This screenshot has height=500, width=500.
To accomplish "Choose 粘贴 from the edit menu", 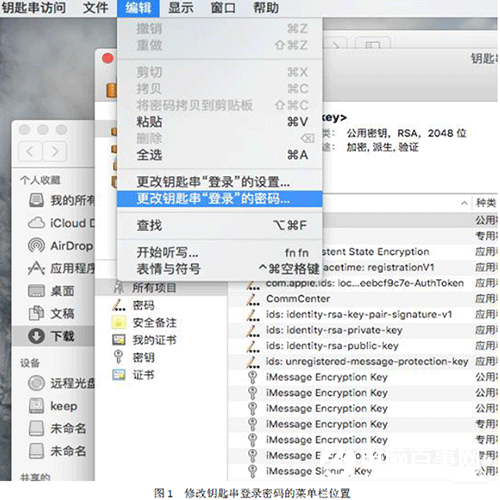I will click(220, 122).
